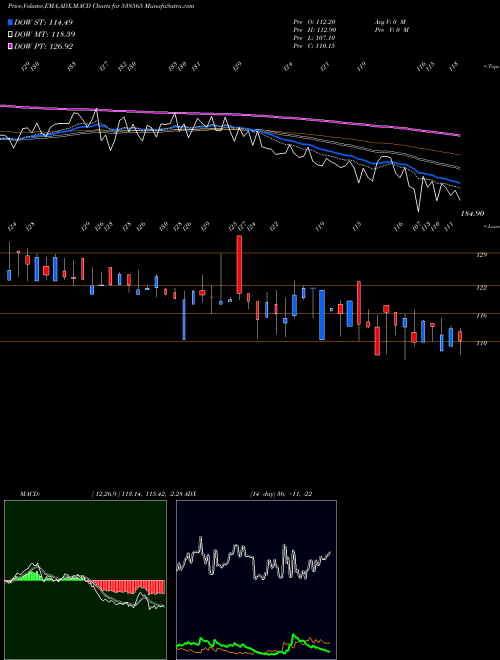The image size is (500, 660).
Task: Click the 129 price axis label
Action: (482, 255)
